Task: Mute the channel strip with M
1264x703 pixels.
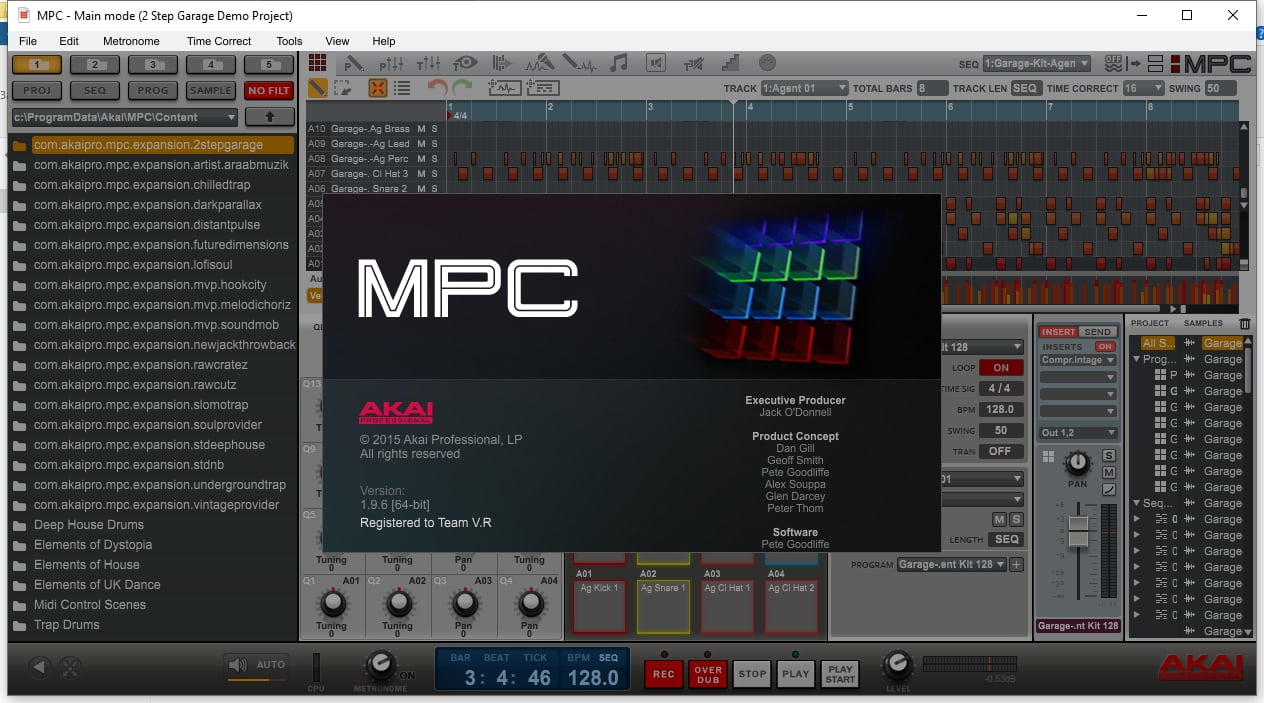Action: [1109, 472]
